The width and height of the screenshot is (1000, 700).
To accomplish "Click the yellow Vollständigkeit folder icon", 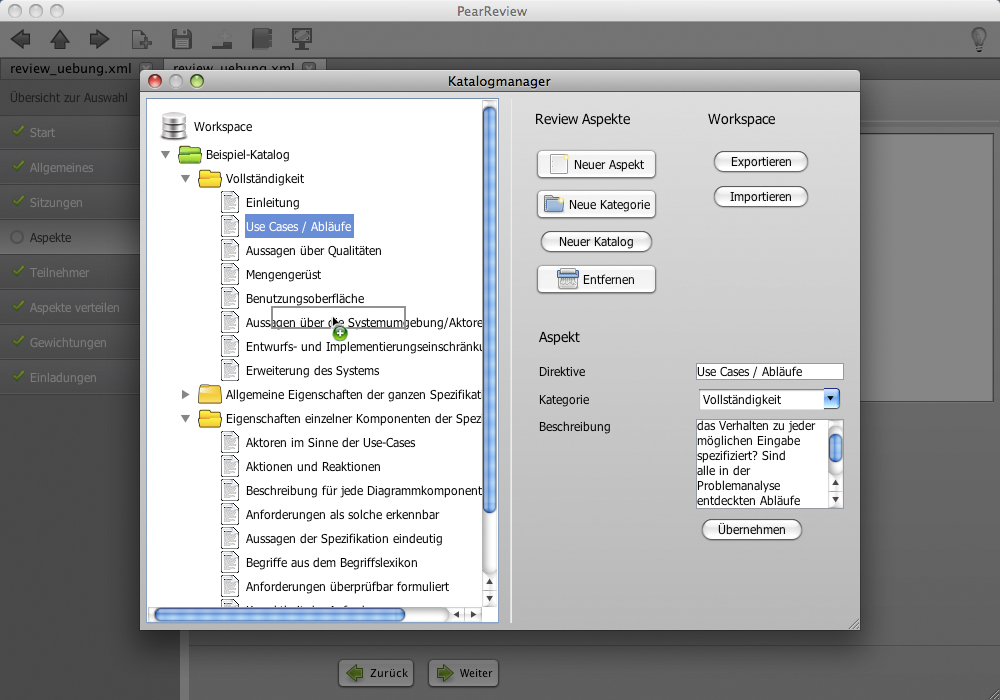I will (210, 179).
